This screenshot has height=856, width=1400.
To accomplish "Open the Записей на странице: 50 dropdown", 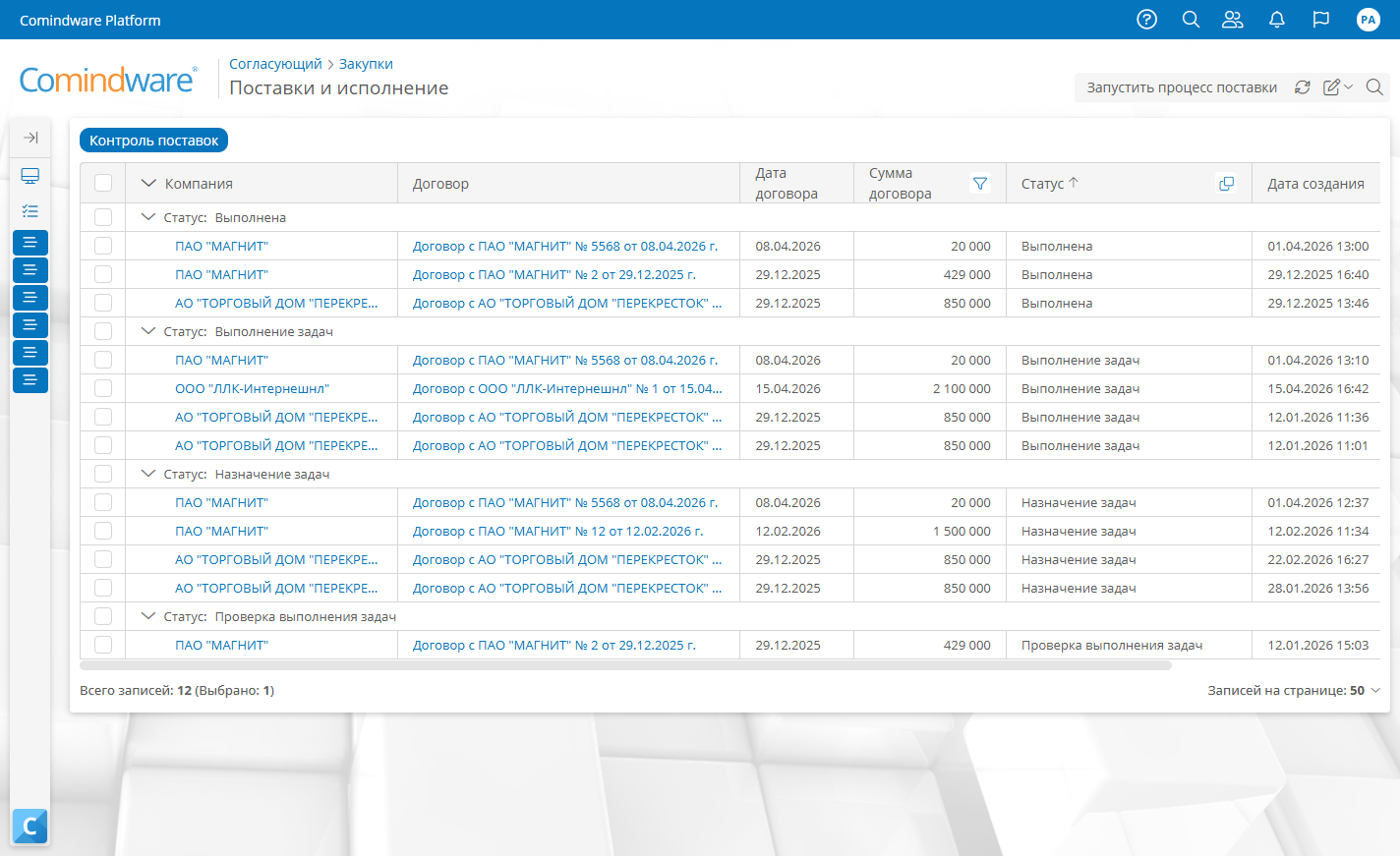I will pos(1294,691).
